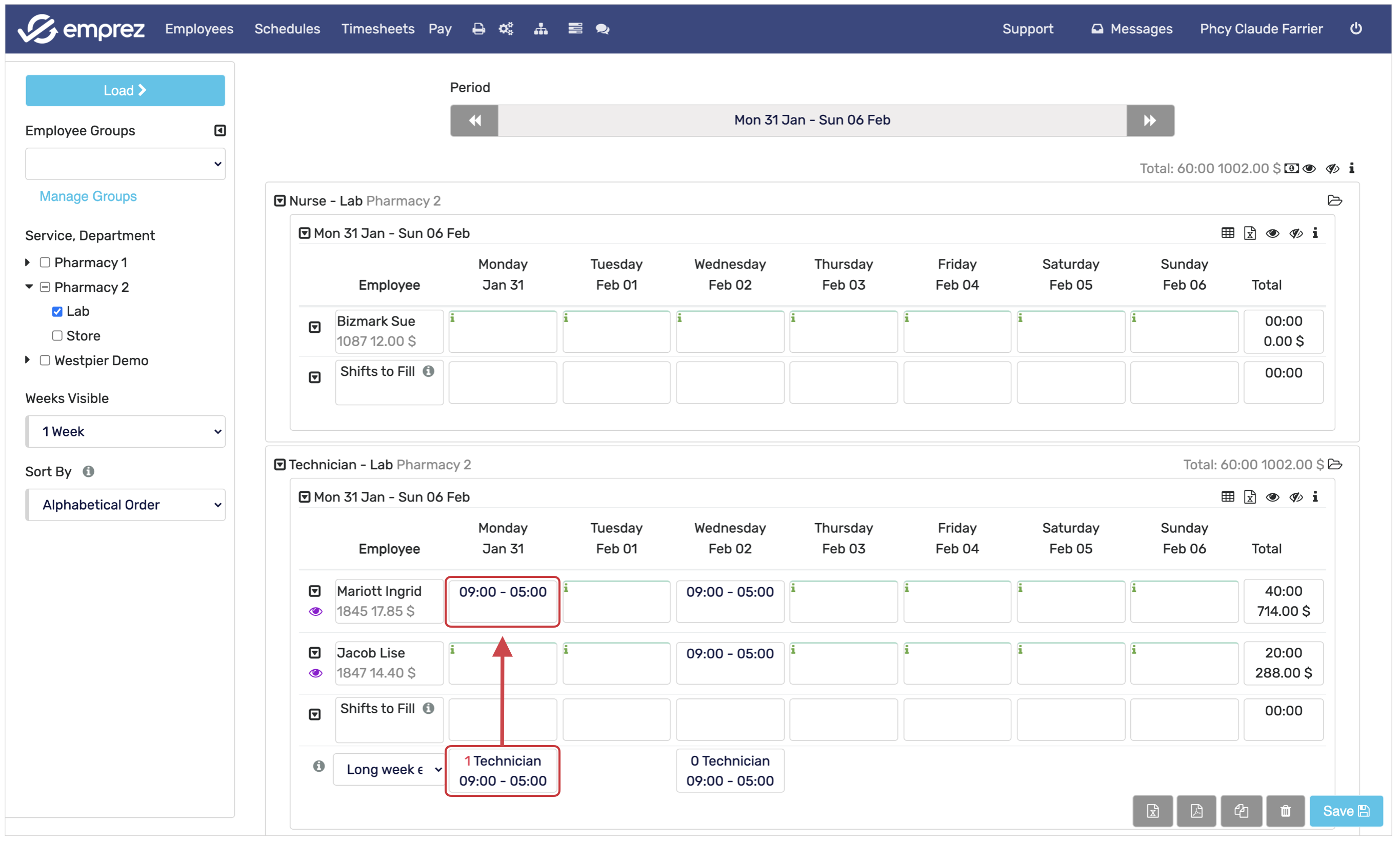Screen dimensions: 1400x842
Task: Click the trash delete button near Save
Action: [x=1285, y=810]
